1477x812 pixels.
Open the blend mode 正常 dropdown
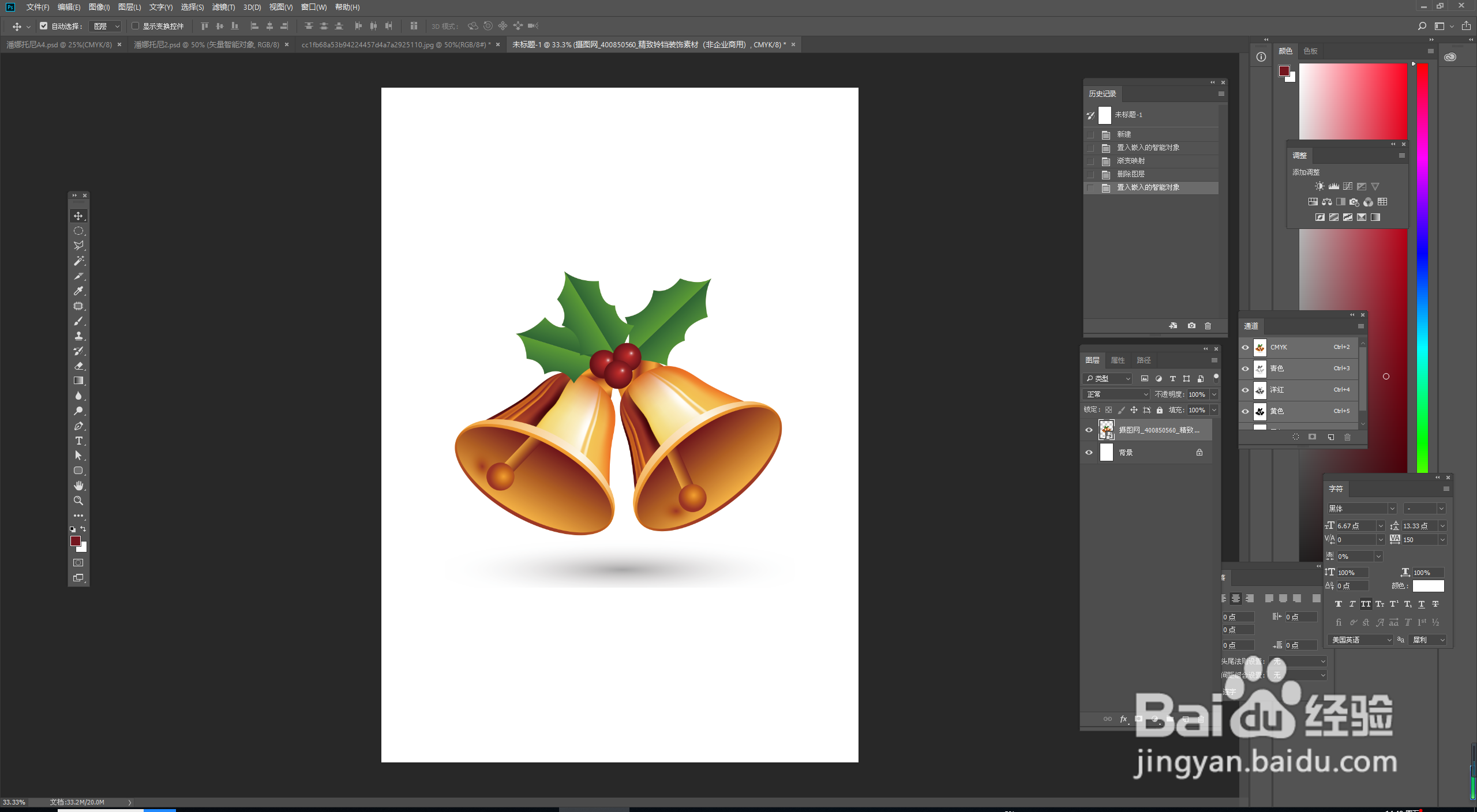coord(1116,394)
